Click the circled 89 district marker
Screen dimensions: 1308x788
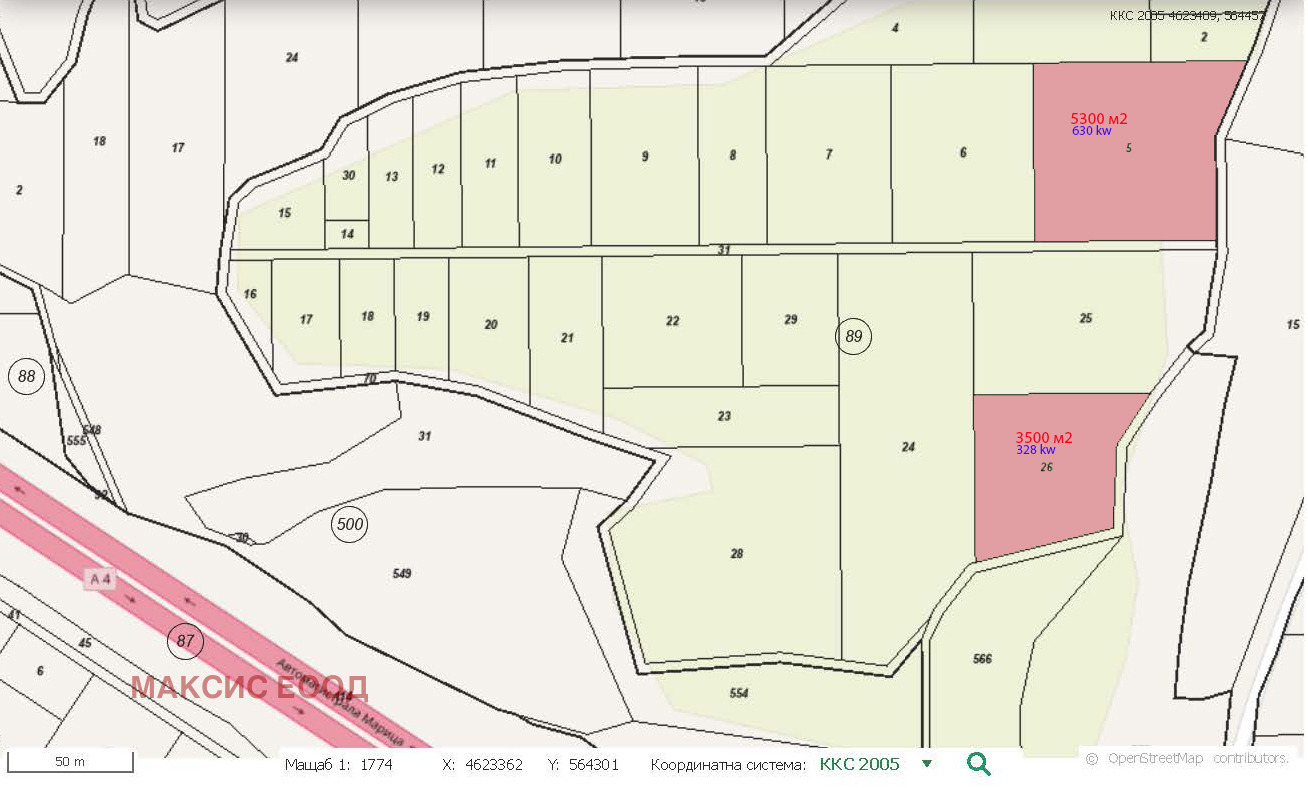[x=853, y=336]
